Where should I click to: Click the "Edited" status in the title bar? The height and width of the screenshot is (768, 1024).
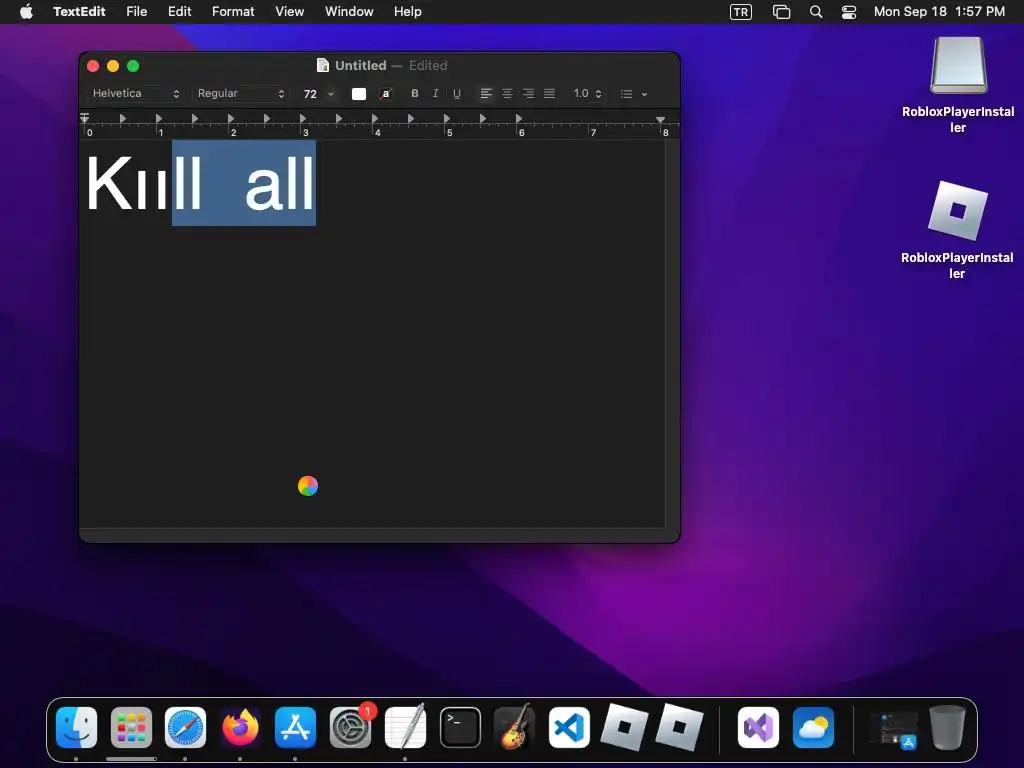pos(428,65)
